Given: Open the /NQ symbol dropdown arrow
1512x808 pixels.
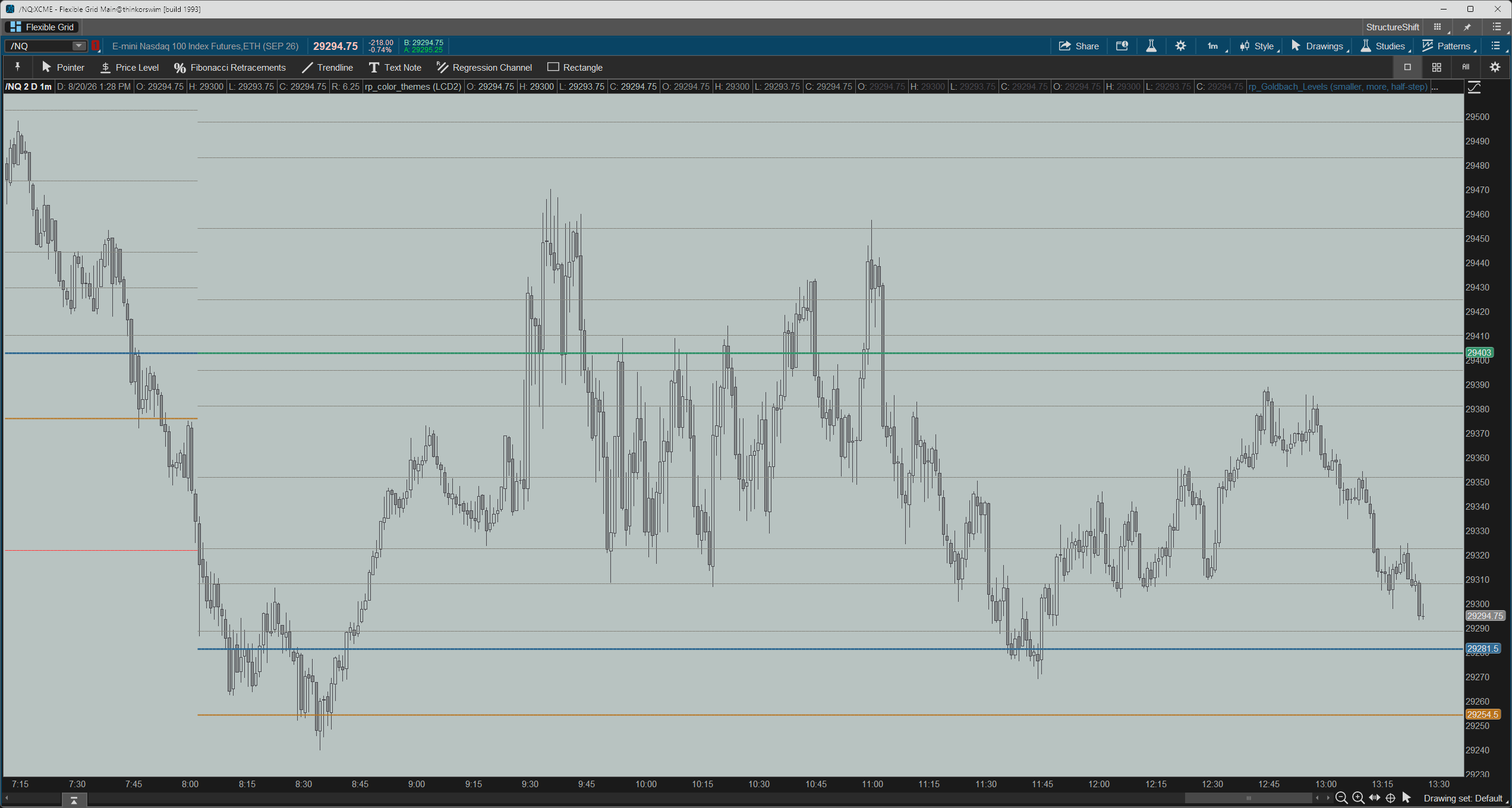Looking at the screenshot, I should [79, 46].
